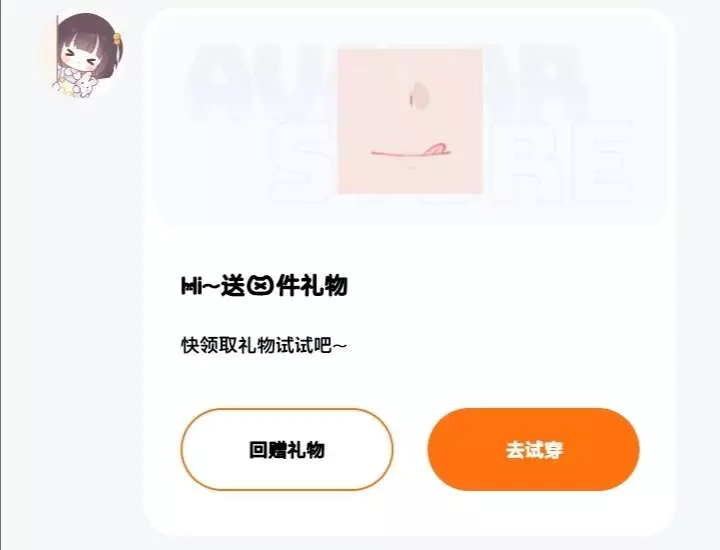Open the sender's chibi girl avatar
The height and width of the screenshot is (550, 720).
(87, 56)
